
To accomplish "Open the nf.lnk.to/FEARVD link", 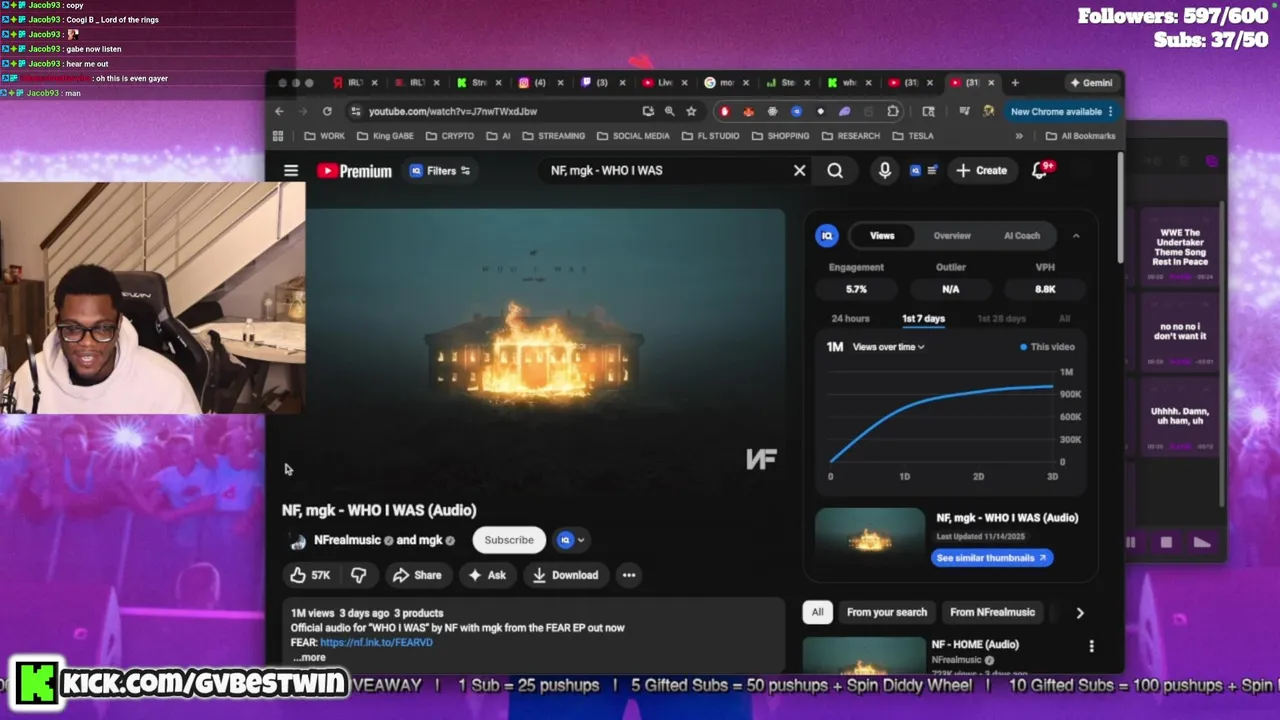I will click(x=376, y=643).
